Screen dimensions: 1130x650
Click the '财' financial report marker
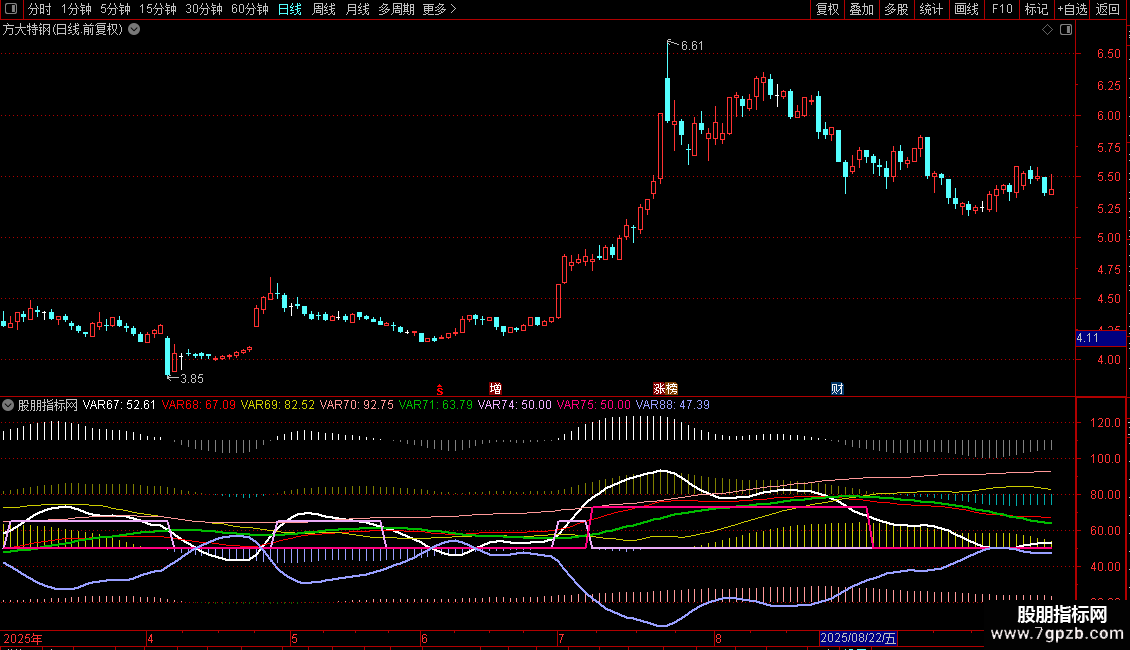(x=837, y=388)
